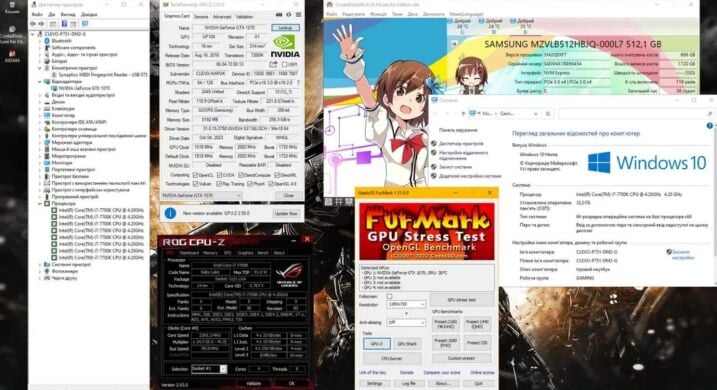
Task: Click small chibi character image in CrystalDiskInfo
Action: click(x=472, y=75)
